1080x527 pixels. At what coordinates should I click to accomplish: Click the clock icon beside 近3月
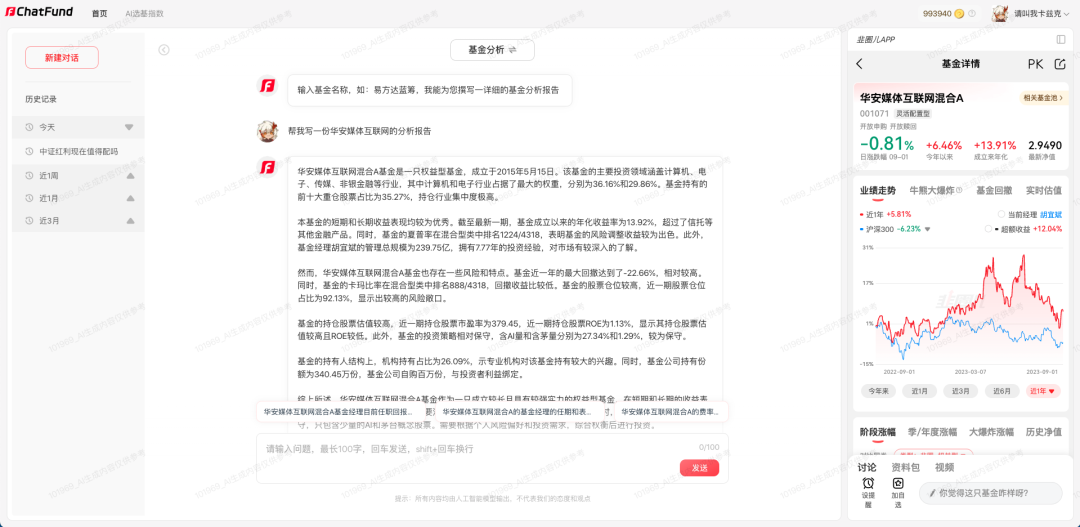[29, 221]
